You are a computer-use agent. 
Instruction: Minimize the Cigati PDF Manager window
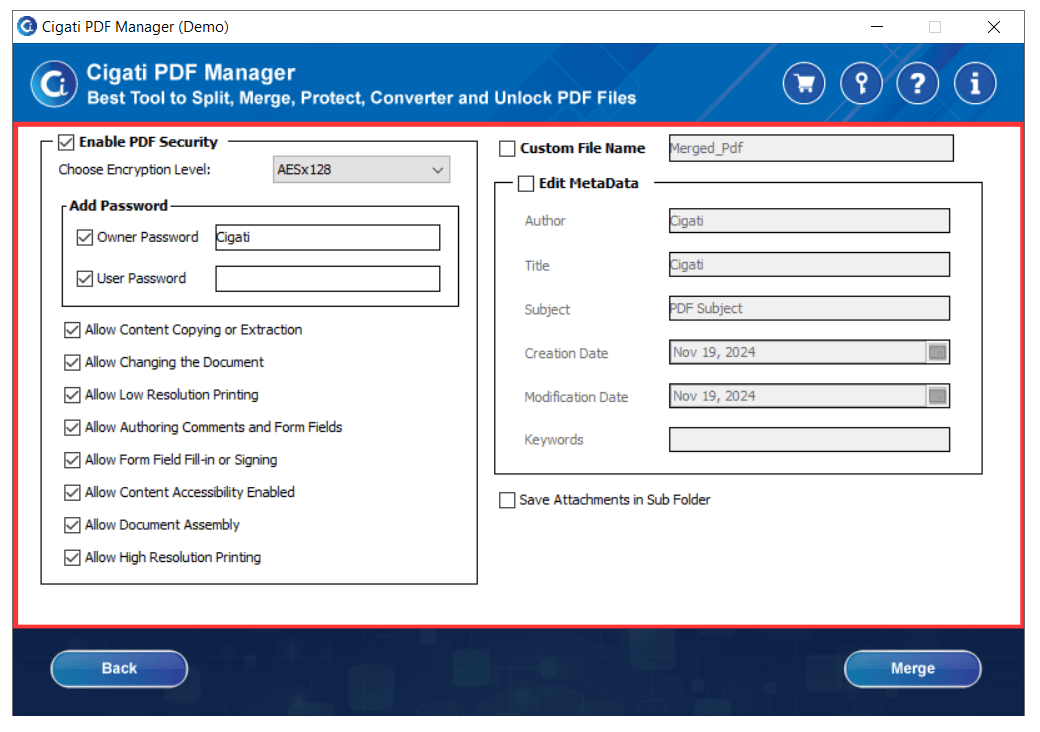coord(877,27)
